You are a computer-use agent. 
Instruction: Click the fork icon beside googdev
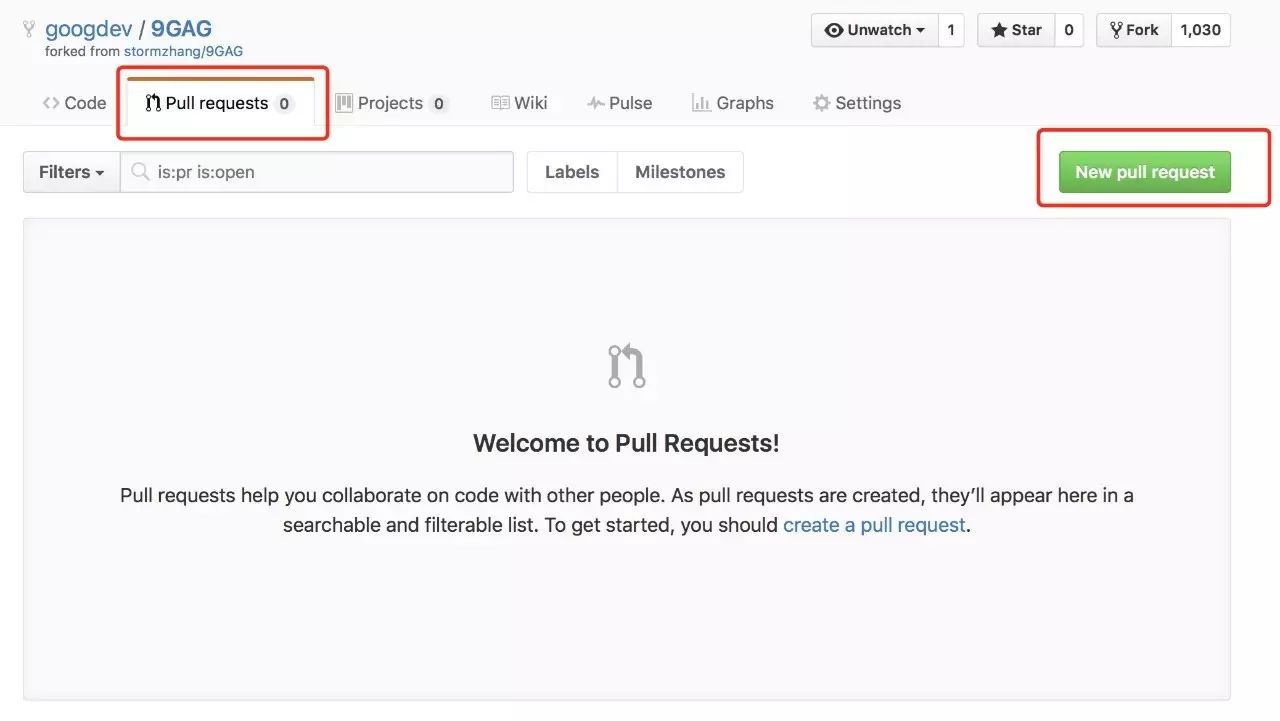[30, 29]
